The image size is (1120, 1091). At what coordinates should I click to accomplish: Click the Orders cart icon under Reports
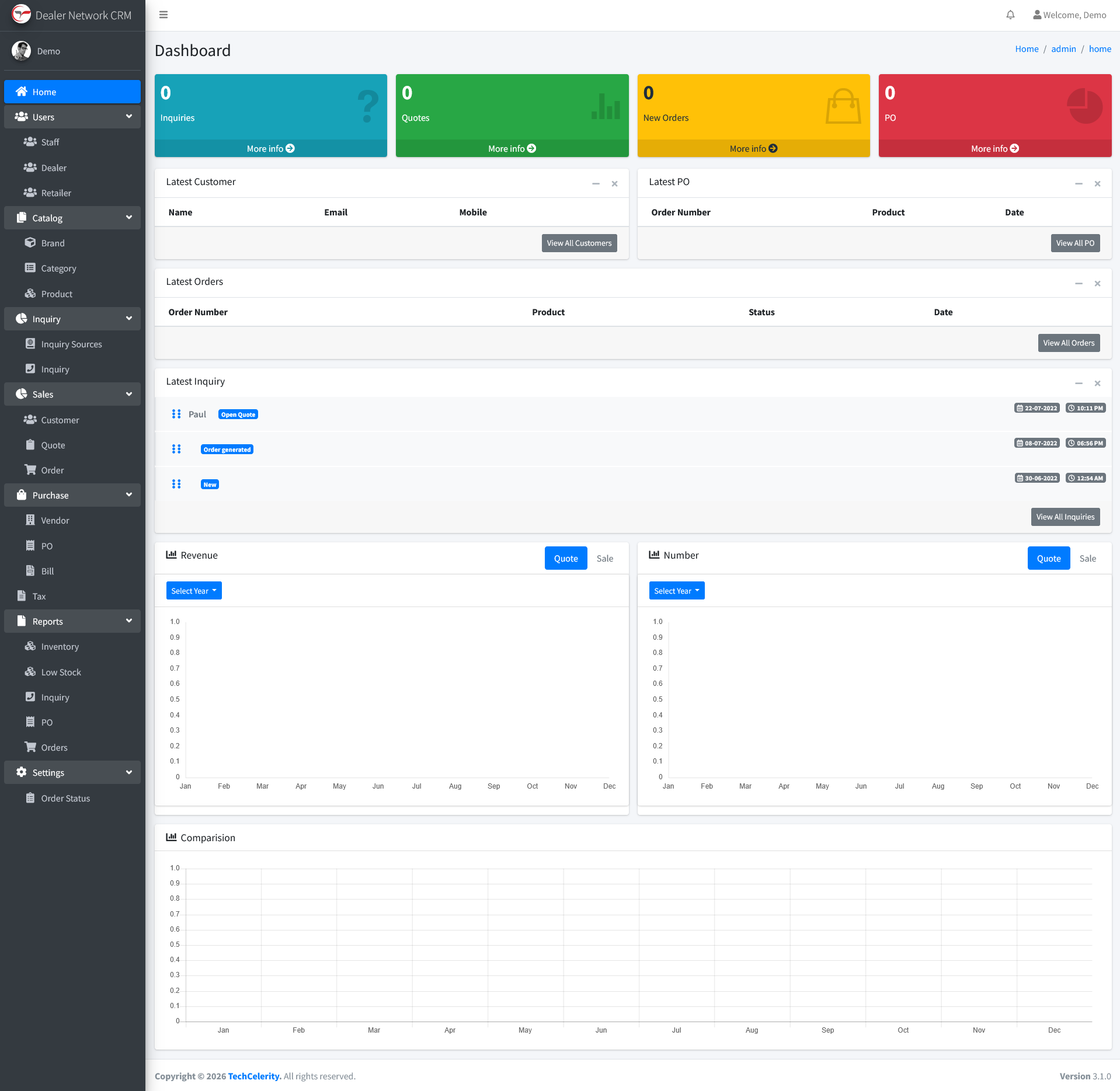[x=30, y=747]
